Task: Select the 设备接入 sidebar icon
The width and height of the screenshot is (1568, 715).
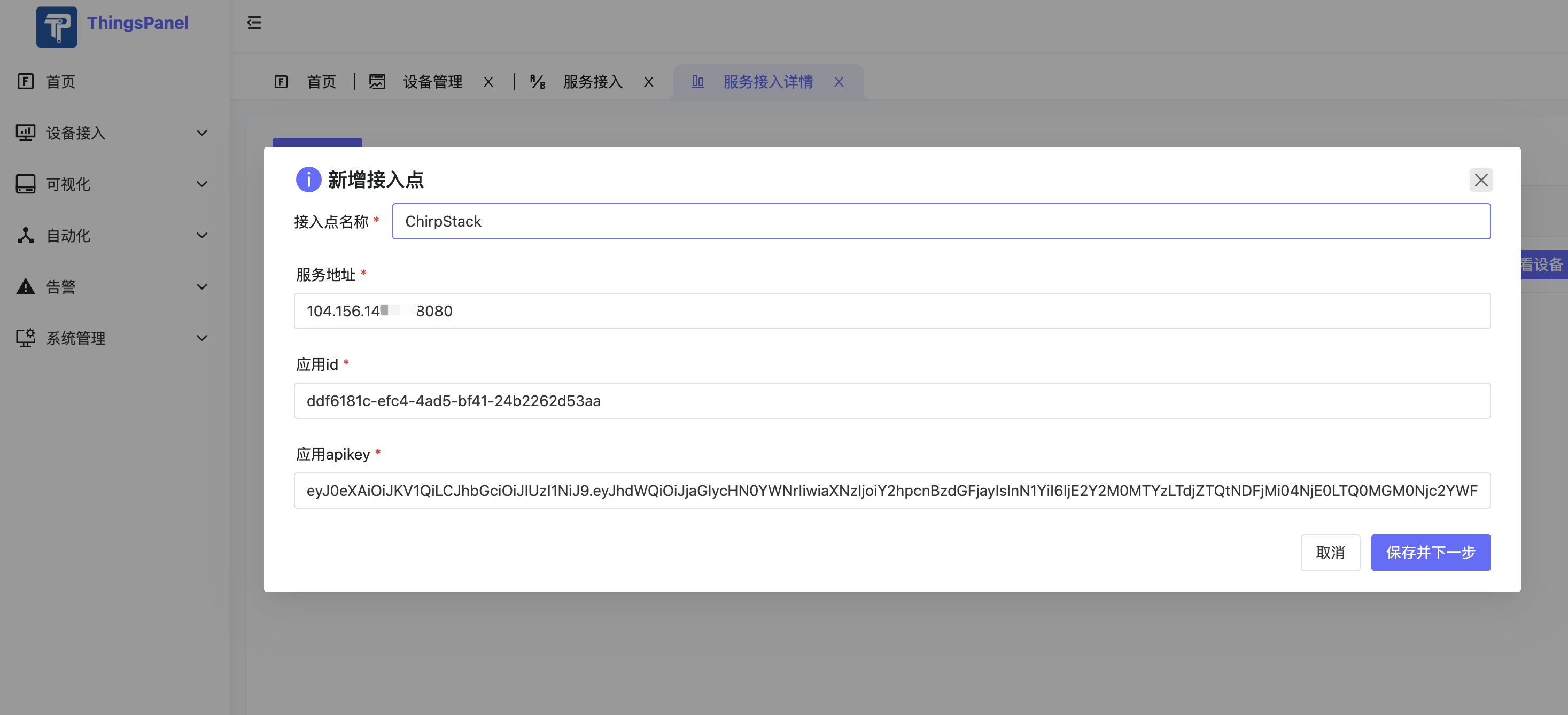Action: tap(25, 133)
